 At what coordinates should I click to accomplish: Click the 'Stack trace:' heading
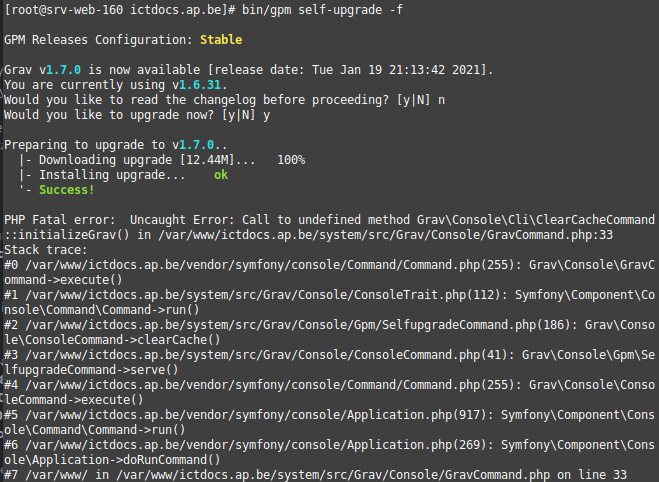pos(46,250)
